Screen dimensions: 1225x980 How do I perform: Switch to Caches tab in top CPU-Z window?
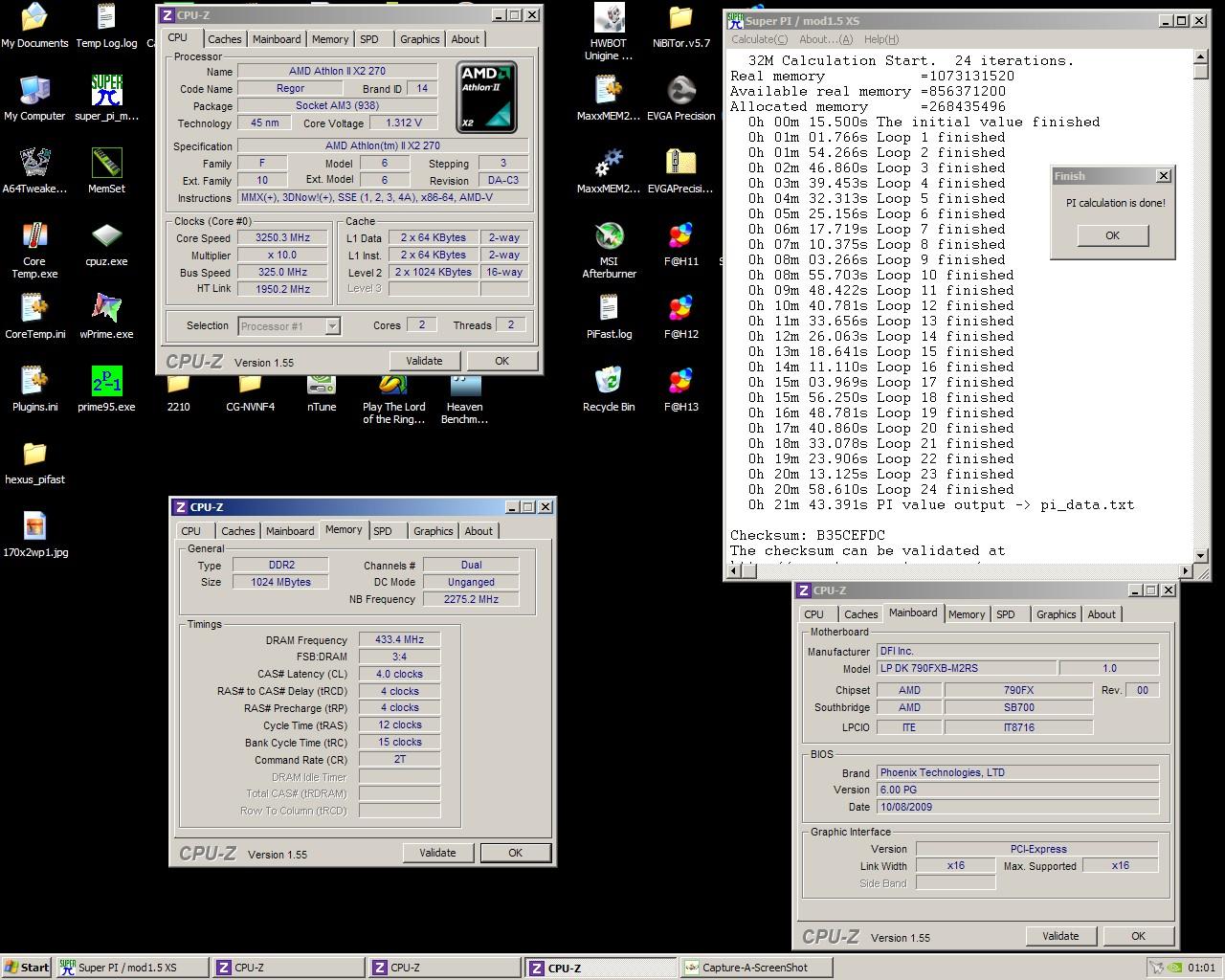pos(225,39)
